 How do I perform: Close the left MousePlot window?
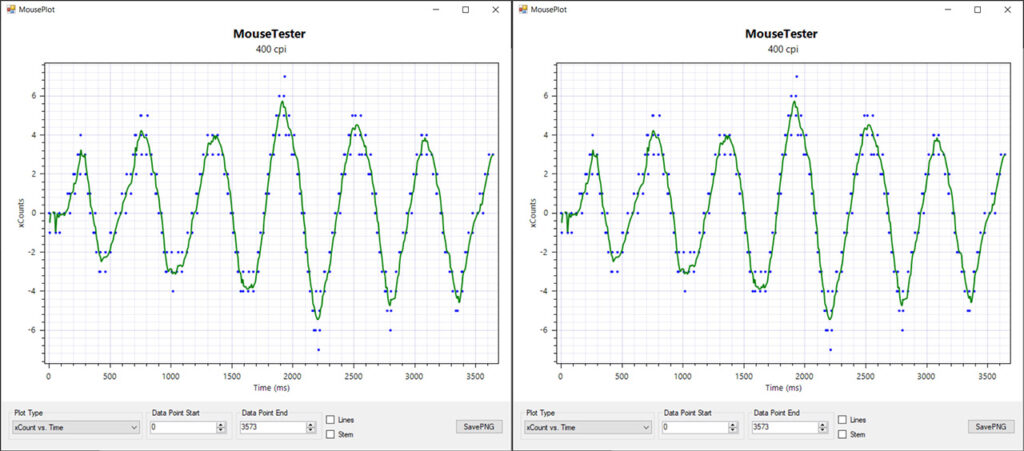495,9
